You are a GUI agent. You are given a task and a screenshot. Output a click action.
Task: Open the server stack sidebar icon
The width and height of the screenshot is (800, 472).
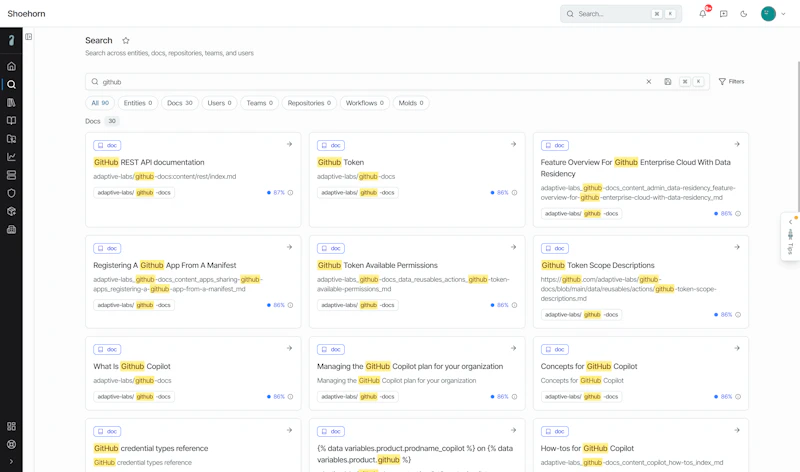point(11,175)
